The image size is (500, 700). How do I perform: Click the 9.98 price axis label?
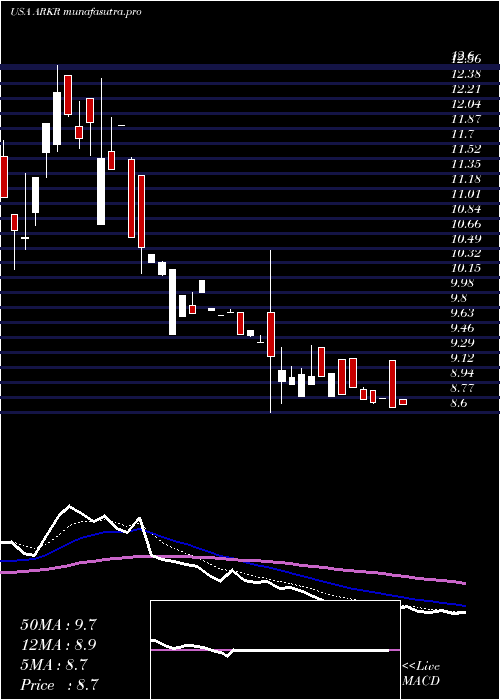tap(462, 283)
